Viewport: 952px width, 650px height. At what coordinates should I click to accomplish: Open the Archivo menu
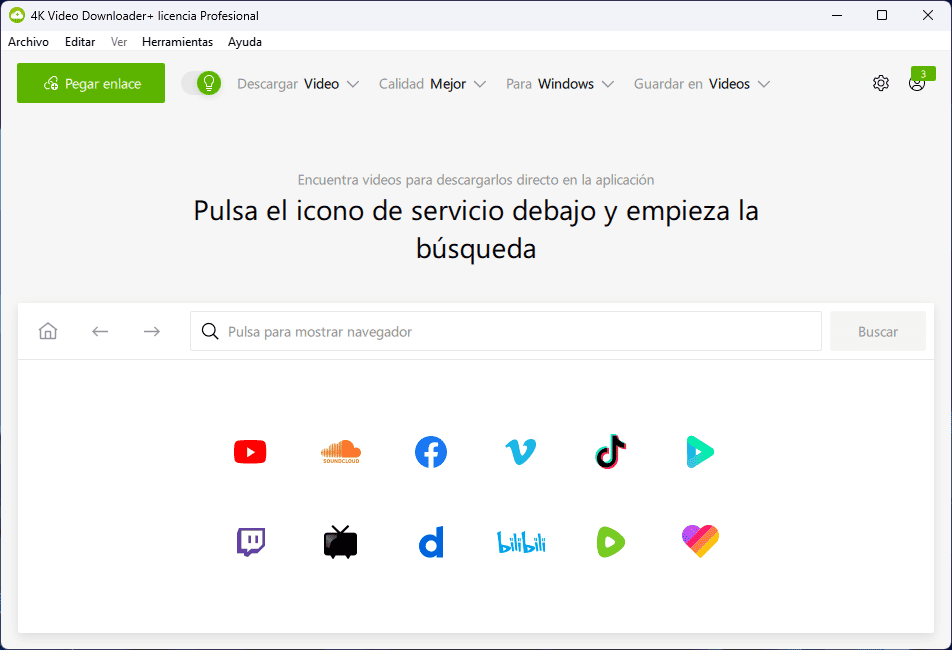29,42
